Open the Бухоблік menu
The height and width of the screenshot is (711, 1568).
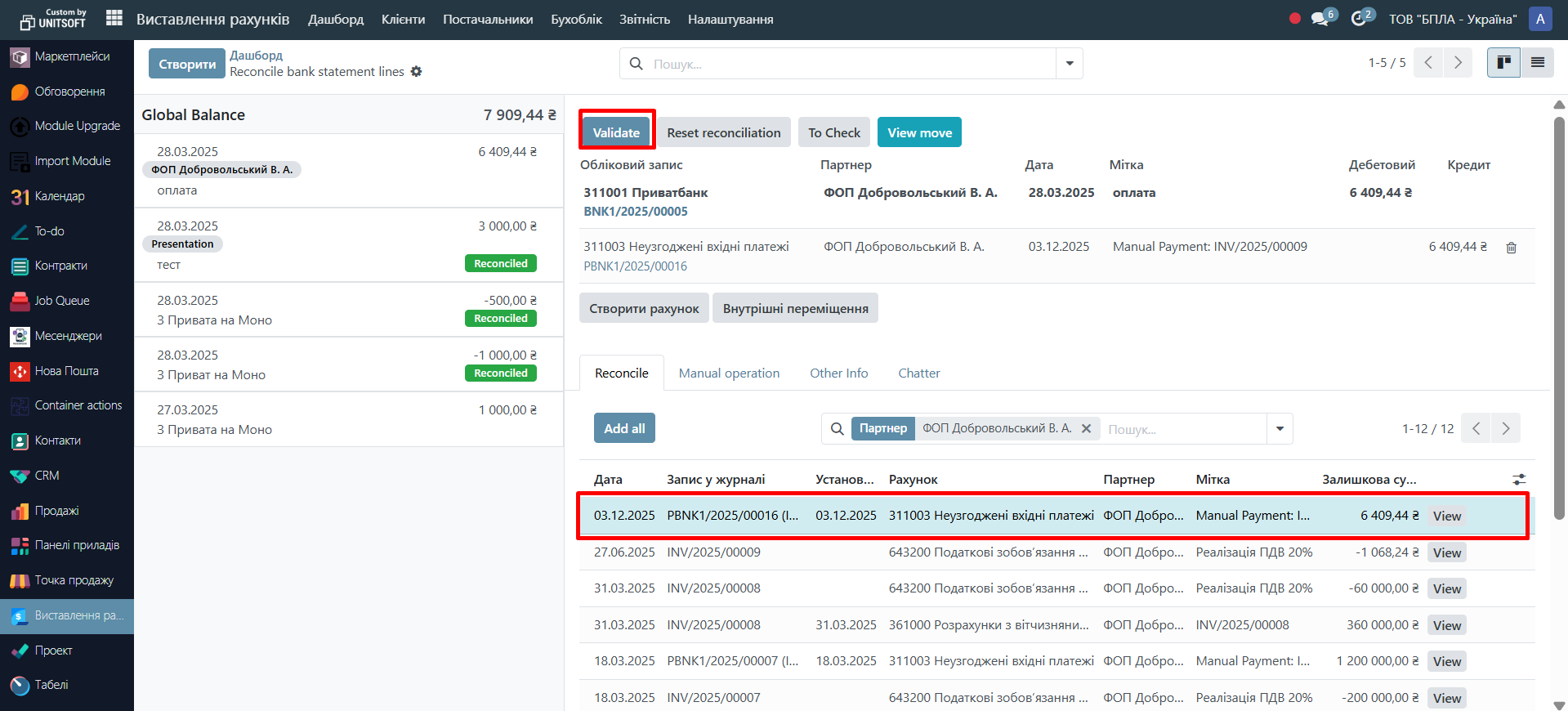coord(576,20)
